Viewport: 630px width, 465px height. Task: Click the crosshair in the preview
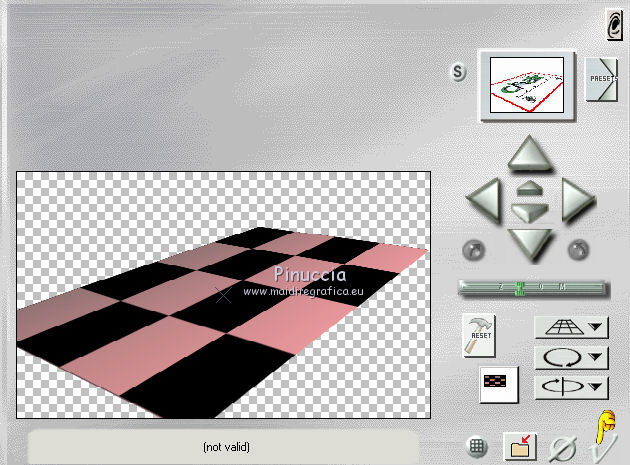click(x=223, y=295)
